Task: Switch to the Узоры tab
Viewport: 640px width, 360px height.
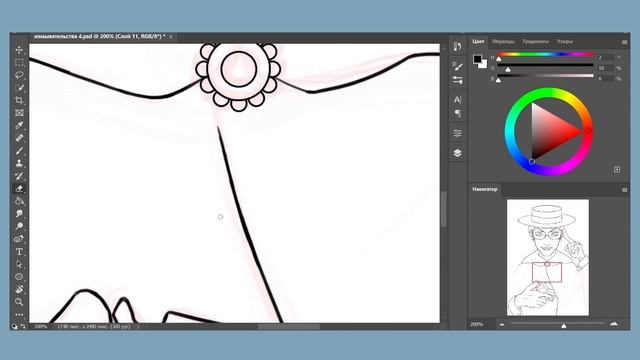Action: 565,42
